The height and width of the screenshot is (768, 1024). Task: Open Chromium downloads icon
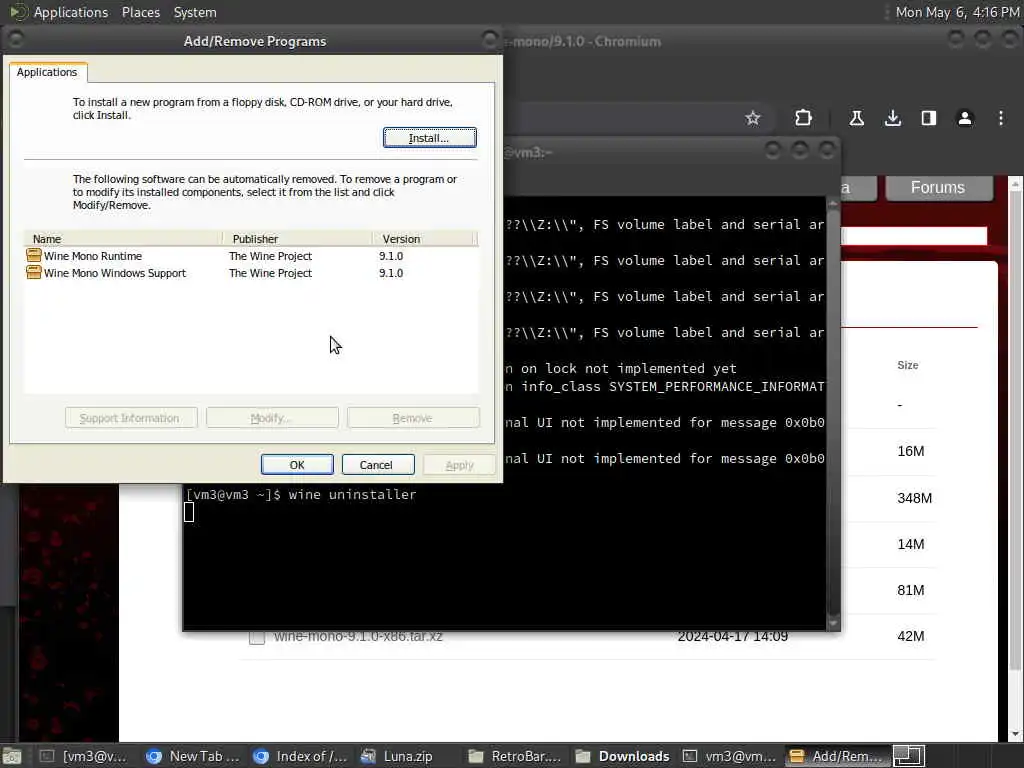point(893,118)
